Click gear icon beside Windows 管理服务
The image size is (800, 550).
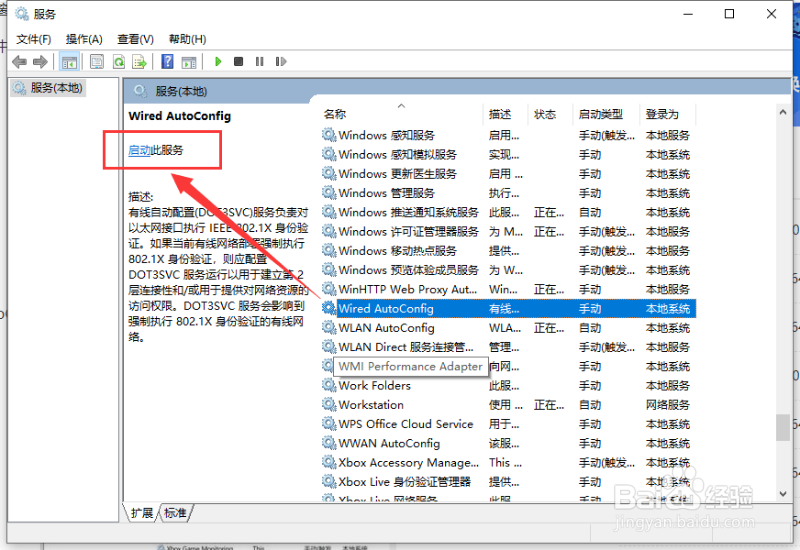(x=329, y=193)
